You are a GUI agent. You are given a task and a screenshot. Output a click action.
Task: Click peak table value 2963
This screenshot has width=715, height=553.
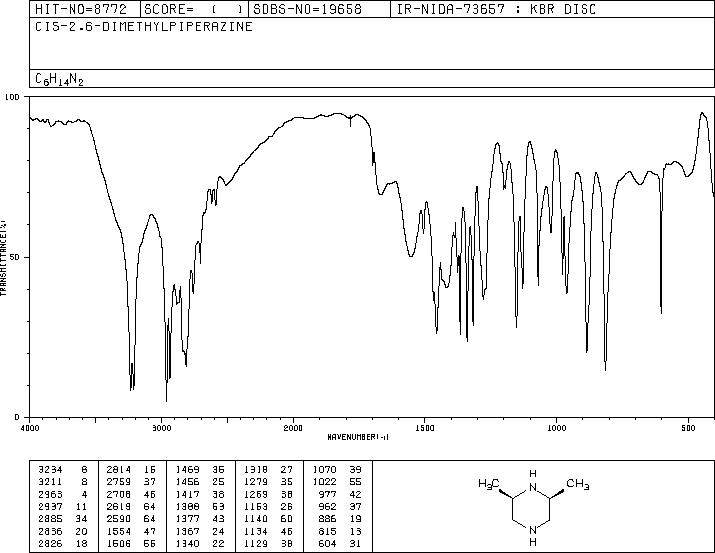pos(50,494)
